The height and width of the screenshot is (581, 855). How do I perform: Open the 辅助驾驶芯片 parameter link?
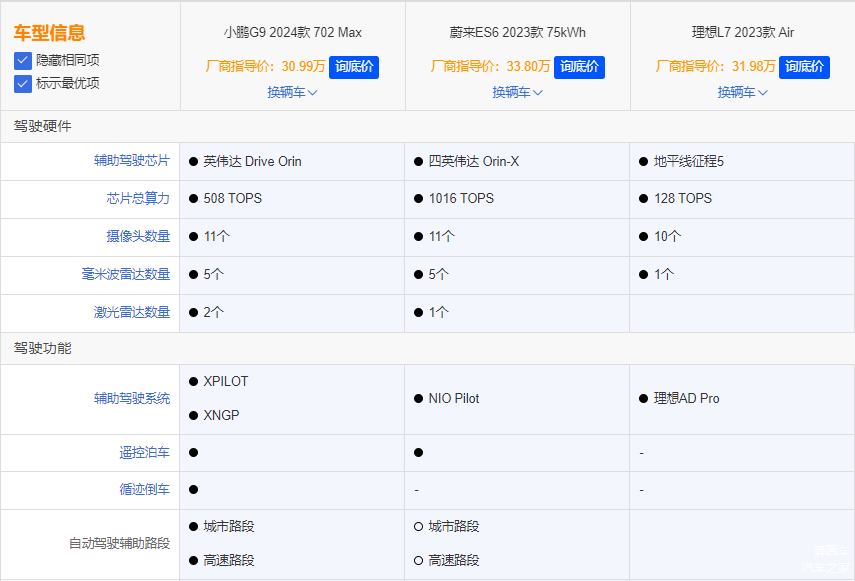[132, 161]
